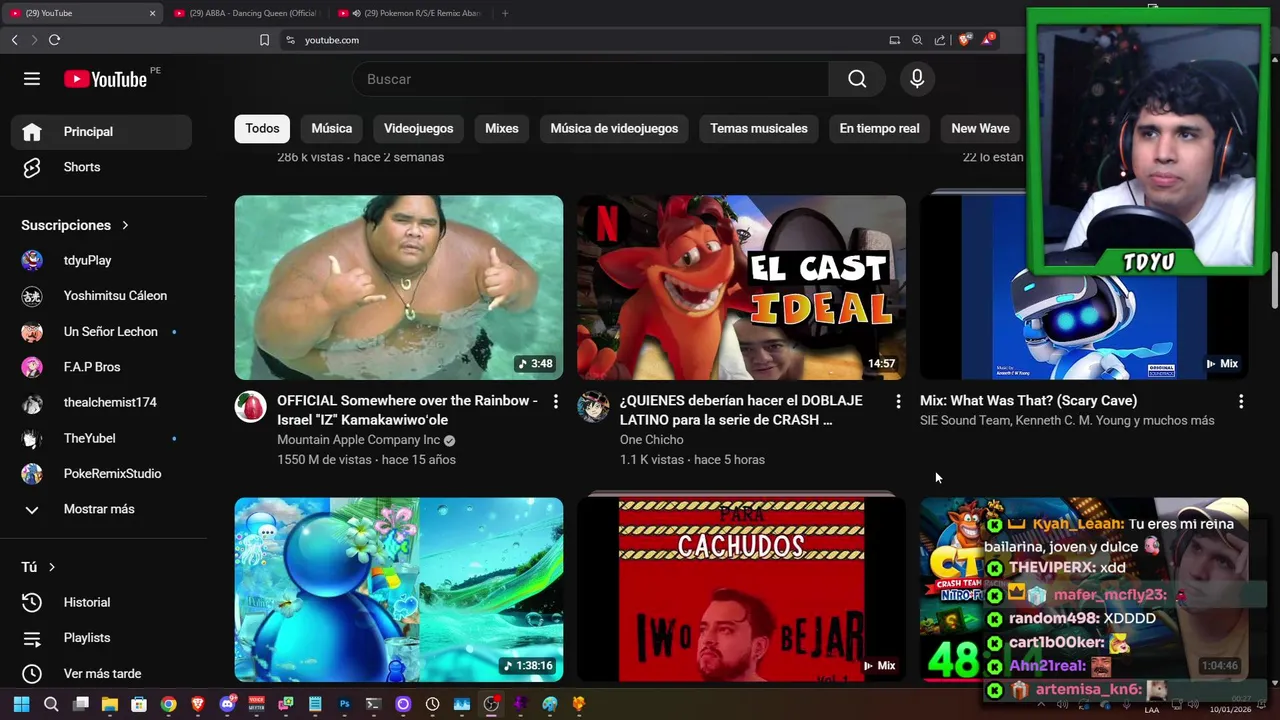Open Ver más tarde list
The width and height of the screenshot is (1280, 720).
pos(101,673)
